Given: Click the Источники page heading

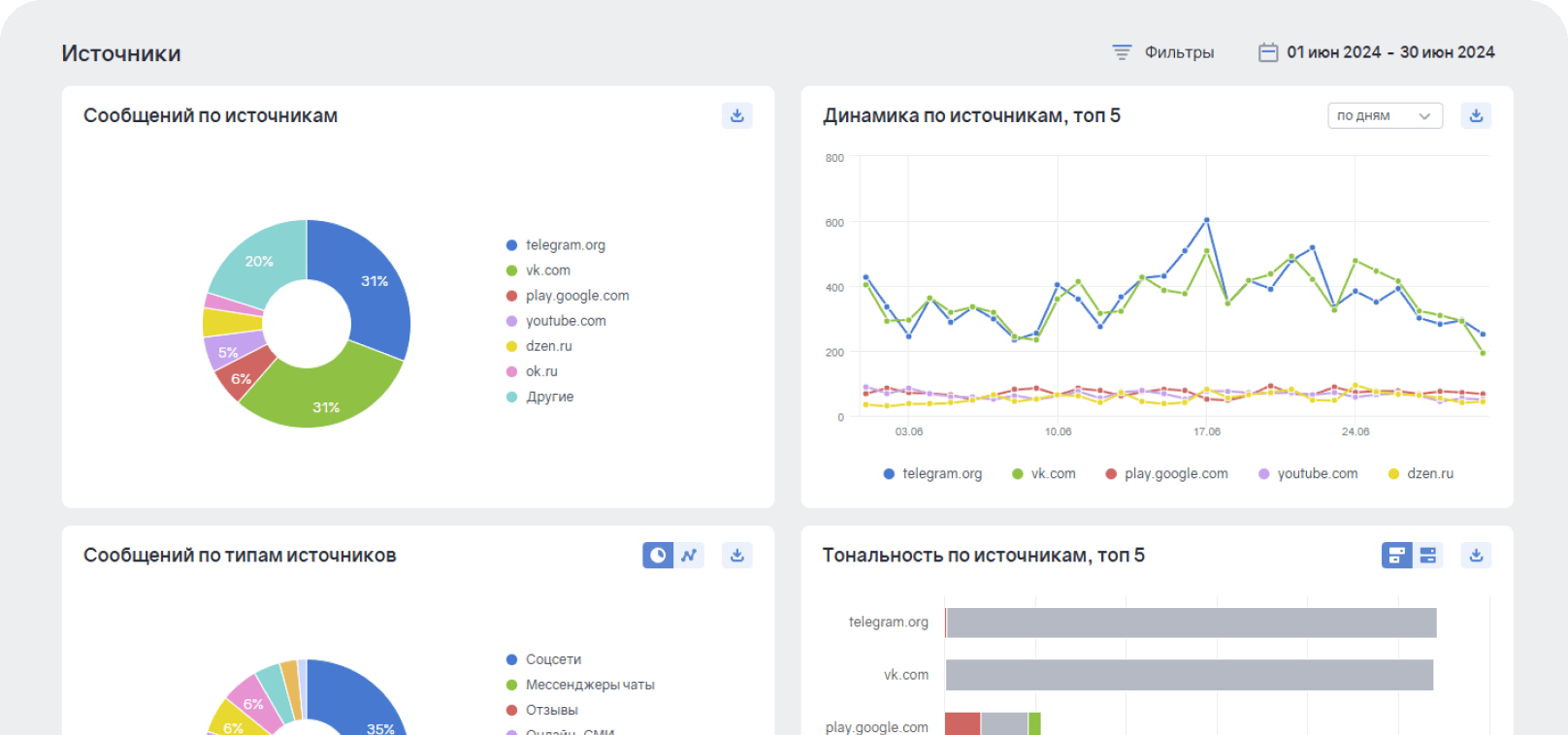Looking at the screenshot, I should [x=121, y=53].
